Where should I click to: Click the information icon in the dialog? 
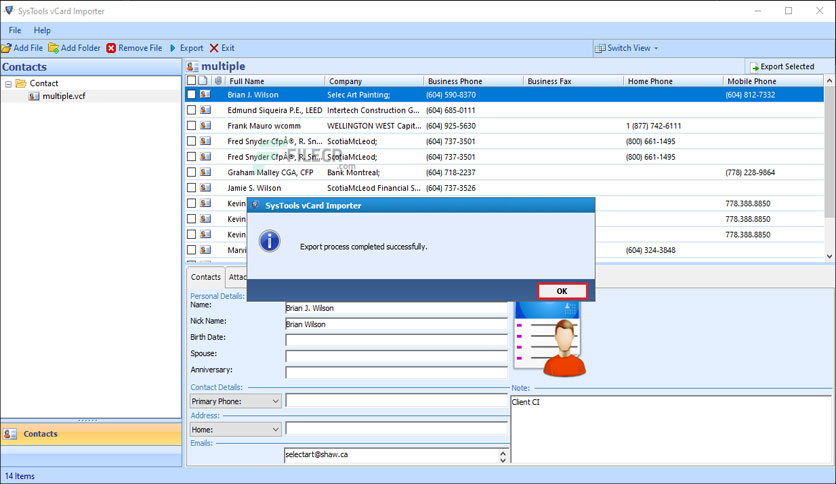[x=270, y=241]
